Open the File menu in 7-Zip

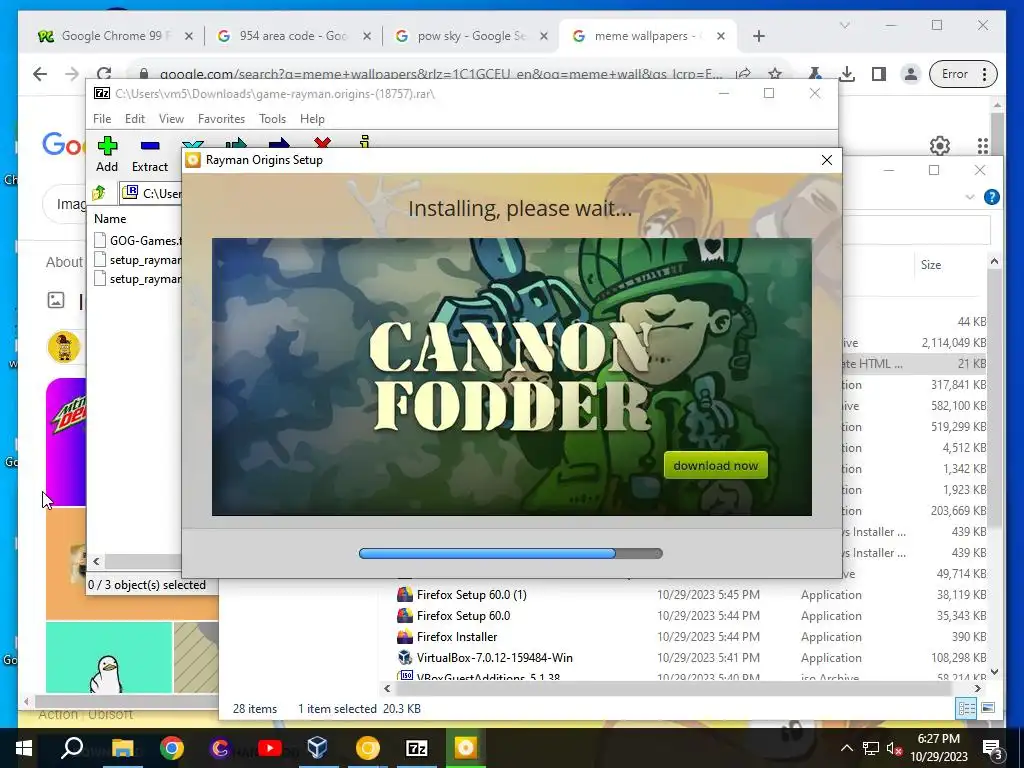tap(102, 119)
